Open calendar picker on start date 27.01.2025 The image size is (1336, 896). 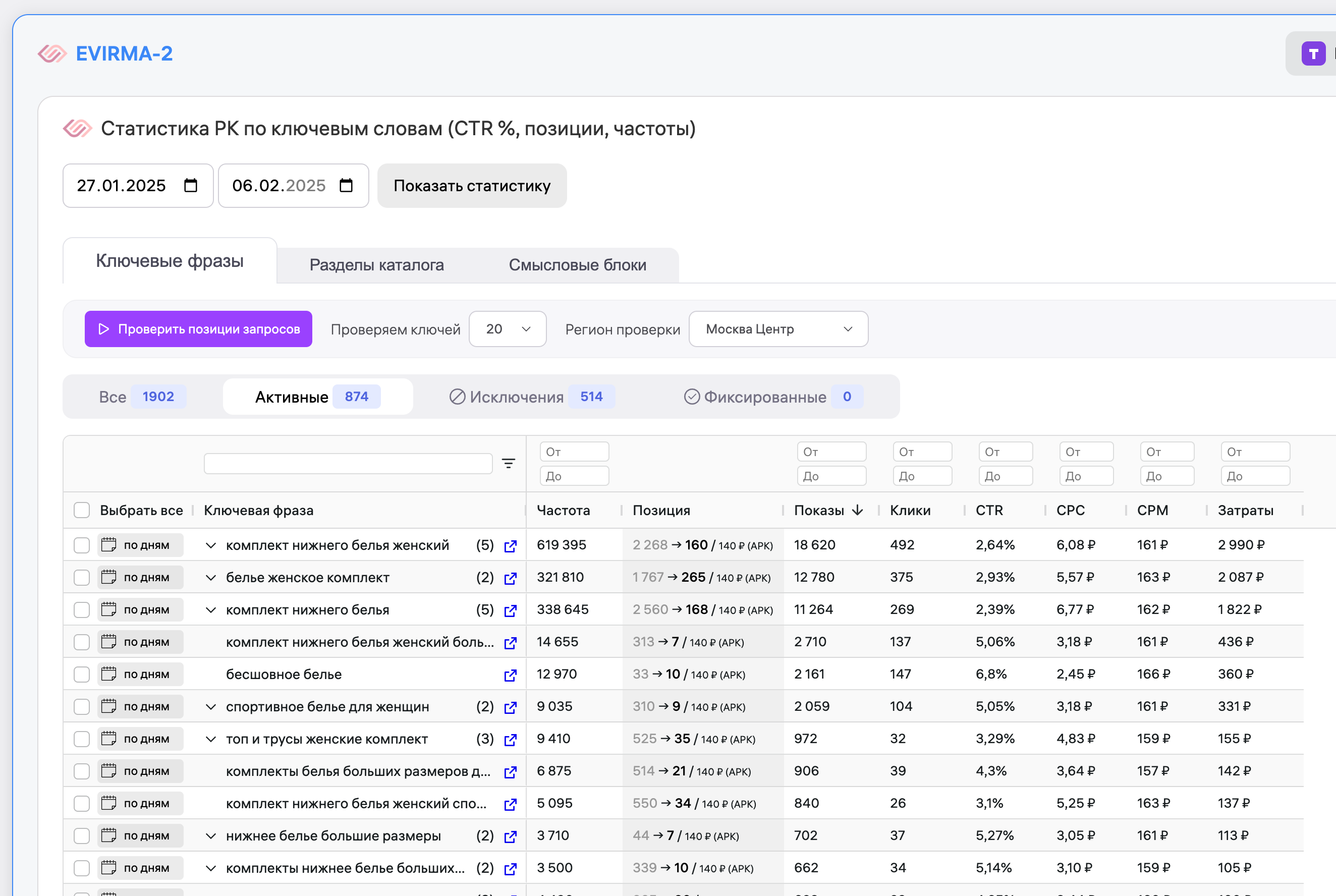click(x=190, y=186)
